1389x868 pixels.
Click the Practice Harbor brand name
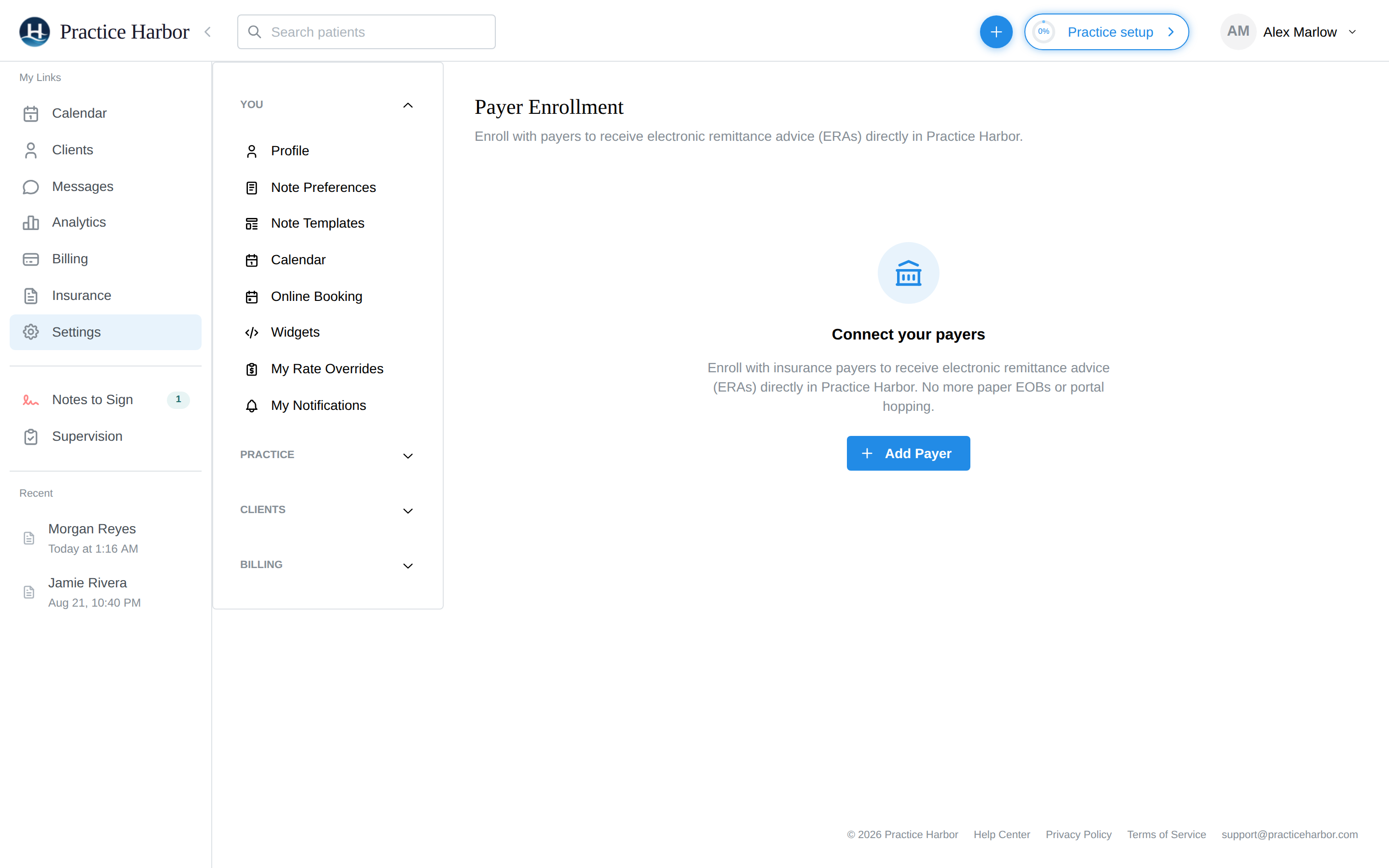124,32
